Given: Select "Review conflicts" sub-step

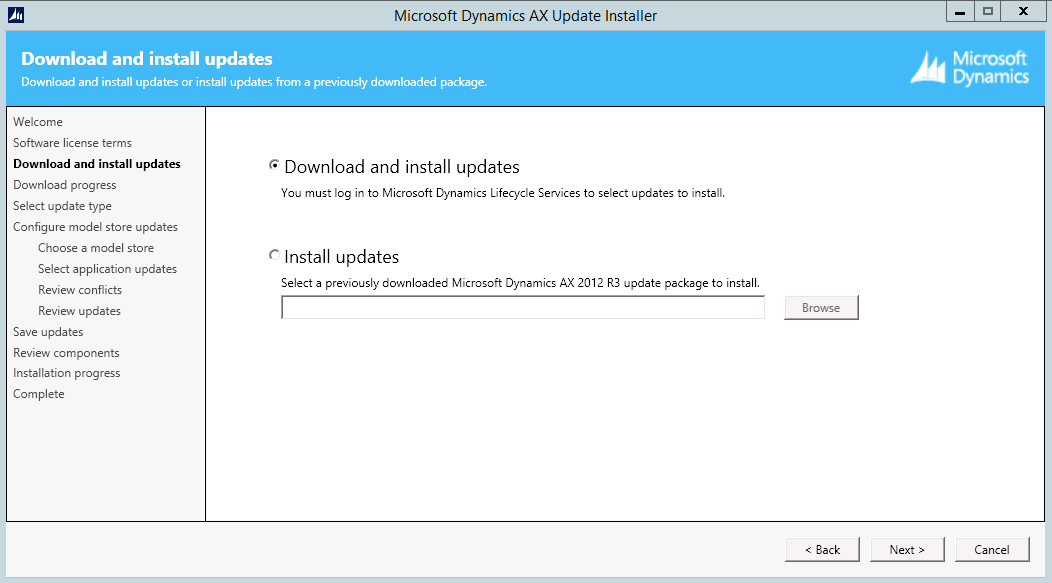Looking at the screenshot, I should pos(80,290).
